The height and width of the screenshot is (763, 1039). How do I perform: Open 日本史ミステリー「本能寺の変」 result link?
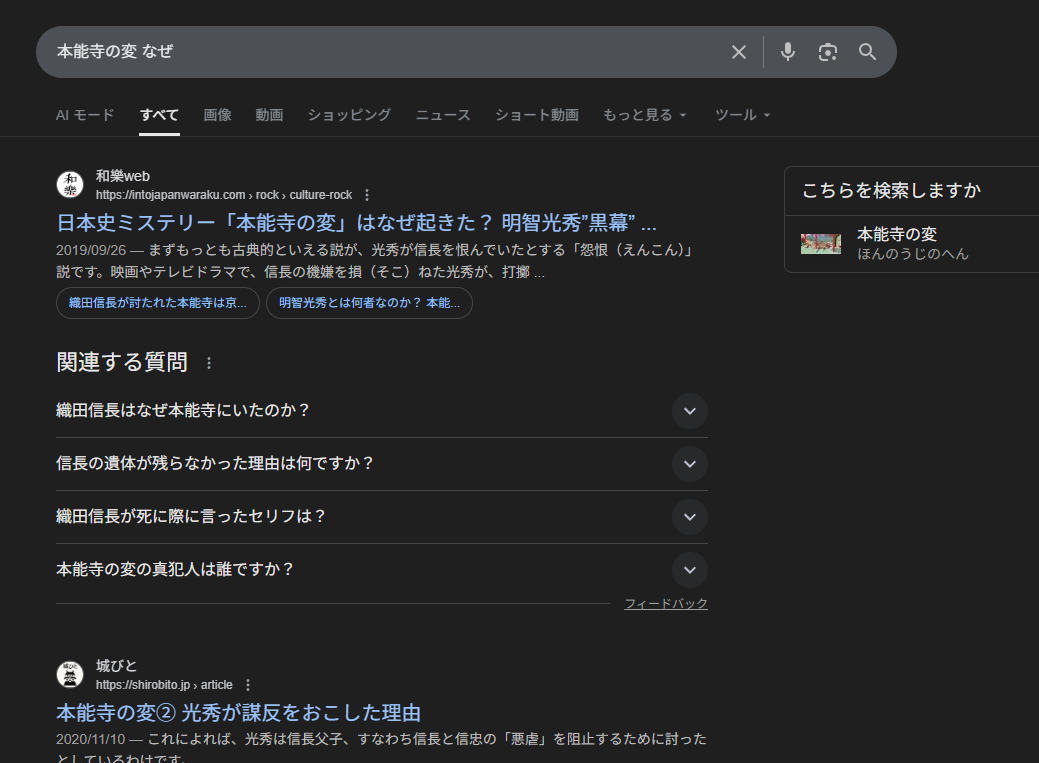tap(356, 222)
